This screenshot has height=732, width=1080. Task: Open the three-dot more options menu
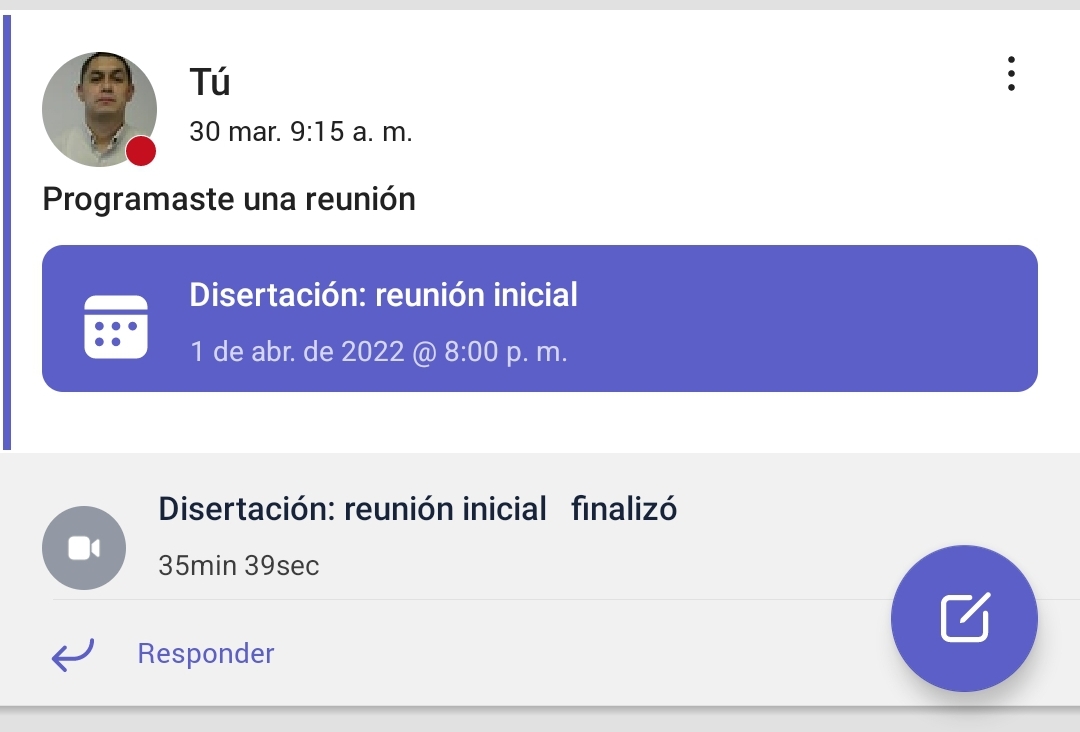(1011, 75)
